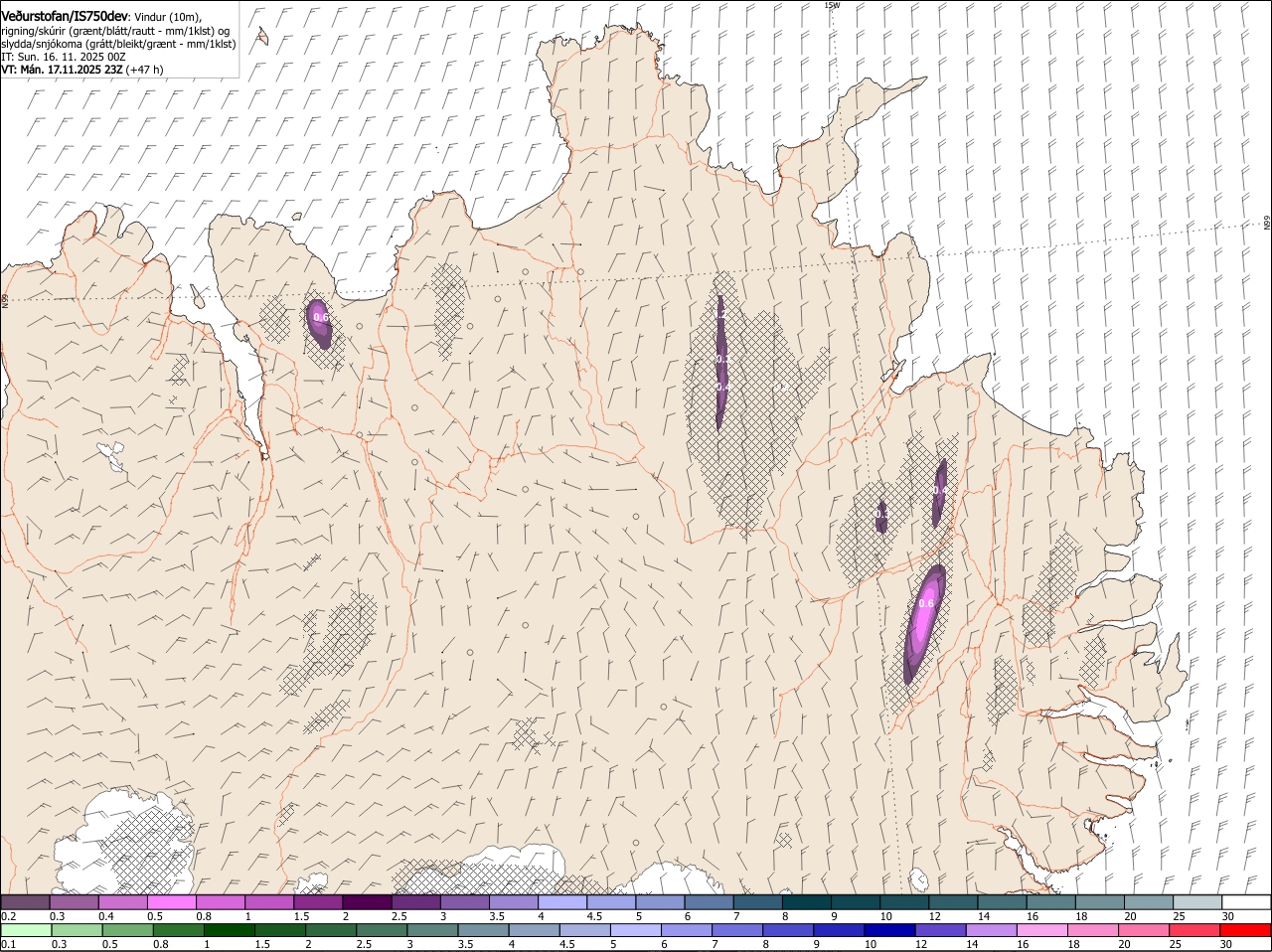Click the 'VT: Mán. 17.11.2025 23Z' valid time line

click(x=62, y=70)
